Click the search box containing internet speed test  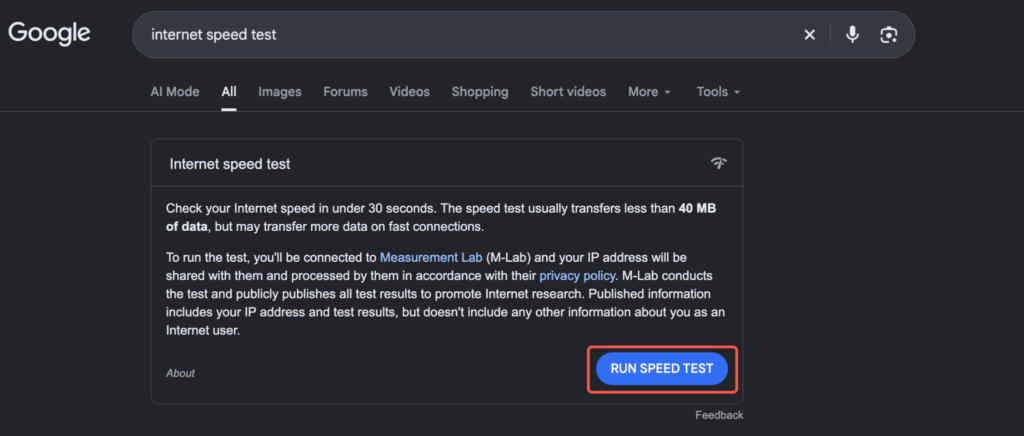pyautogui.click(x=523, y=35)
